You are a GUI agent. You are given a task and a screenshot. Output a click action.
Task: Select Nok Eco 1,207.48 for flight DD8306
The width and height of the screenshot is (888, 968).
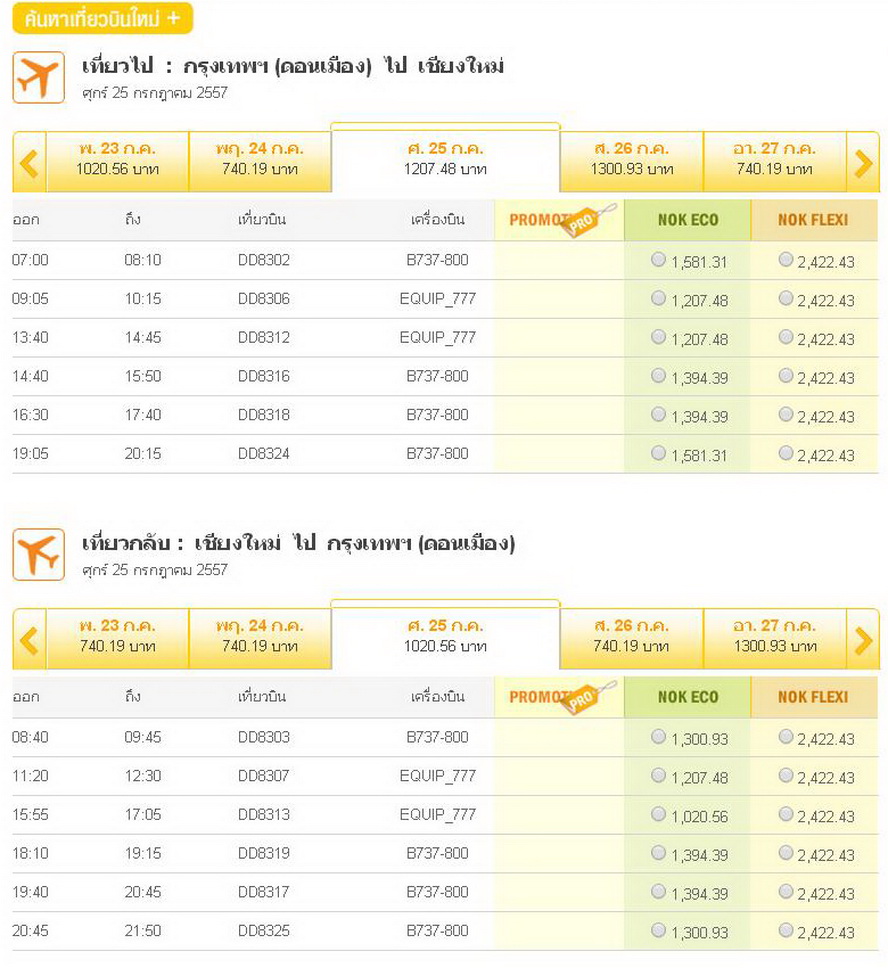658,298
